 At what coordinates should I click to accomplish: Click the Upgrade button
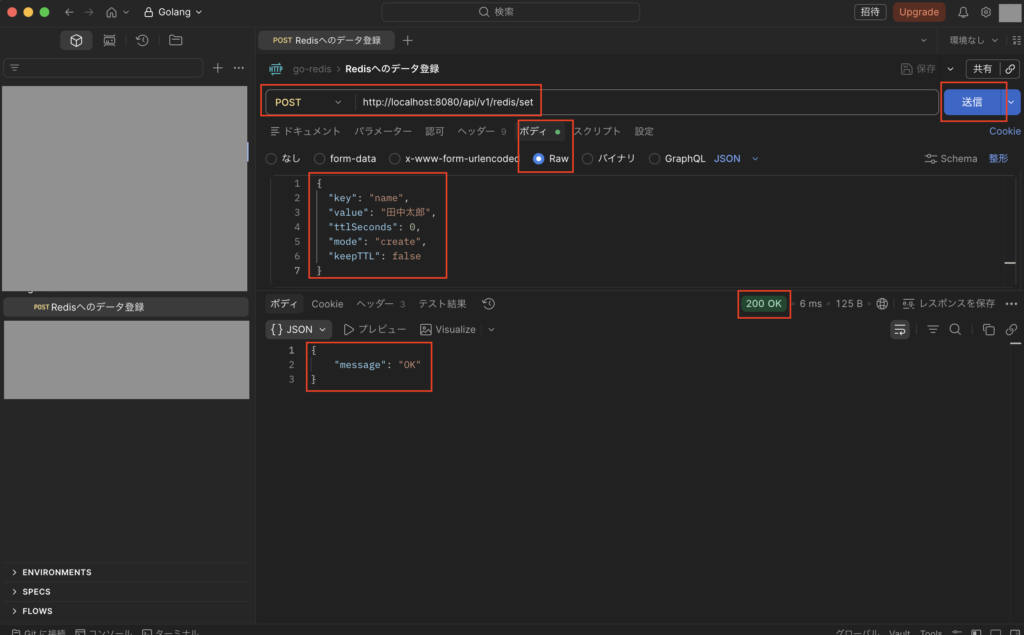click(918, 12)
